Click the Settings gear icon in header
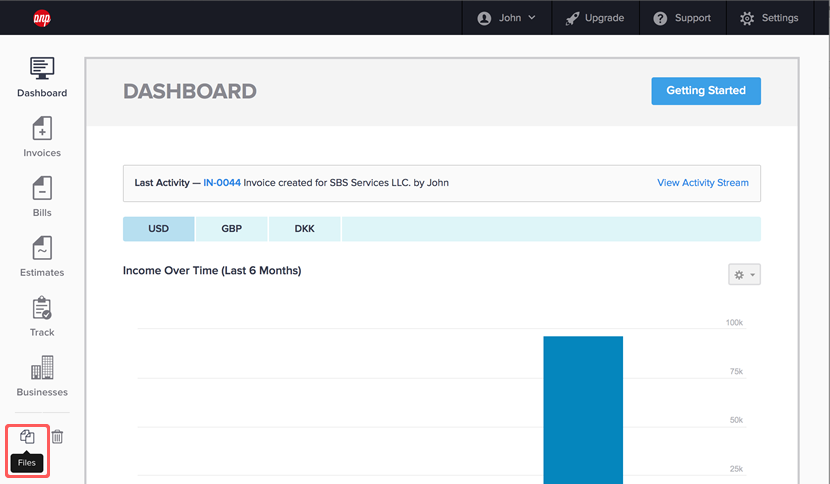The height and width of the screenshot is (484, 830). tap(747, 19)
